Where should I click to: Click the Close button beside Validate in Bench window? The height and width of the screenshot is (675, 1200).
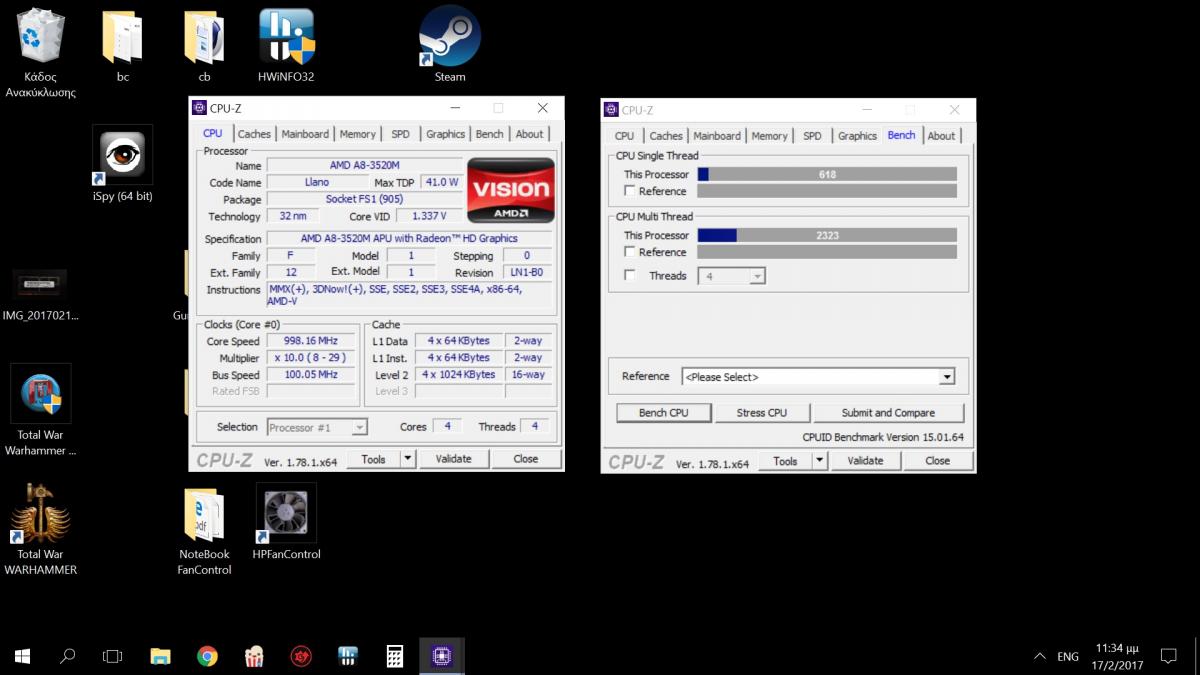tap(937, 461)
